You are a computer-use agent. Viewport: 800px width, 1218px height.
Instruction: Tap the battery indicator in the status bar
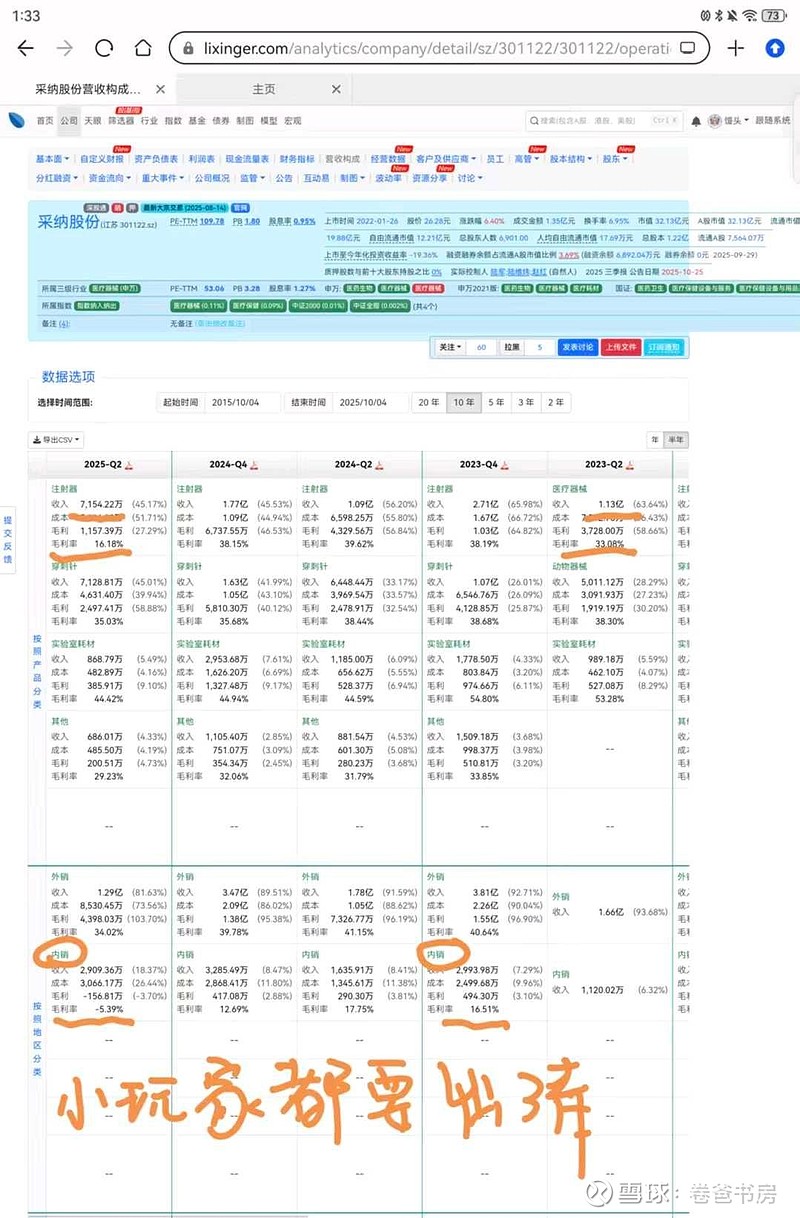pyautogui.click(x=774, y=16)
